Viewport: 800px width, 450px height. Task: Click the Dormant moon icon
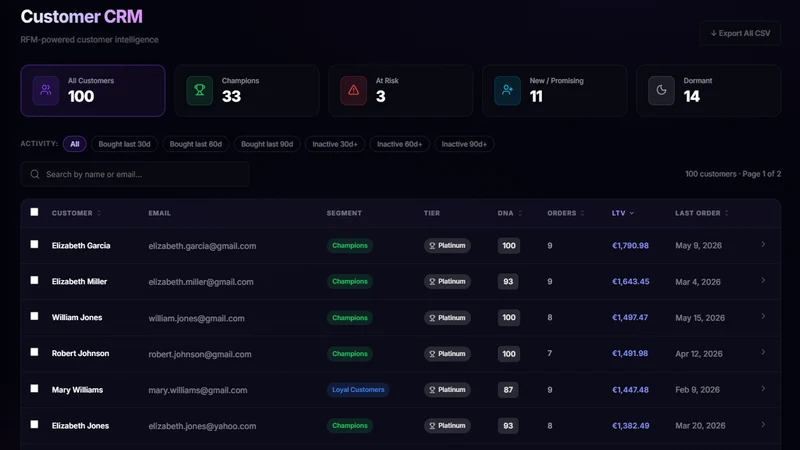pos(661,90)
